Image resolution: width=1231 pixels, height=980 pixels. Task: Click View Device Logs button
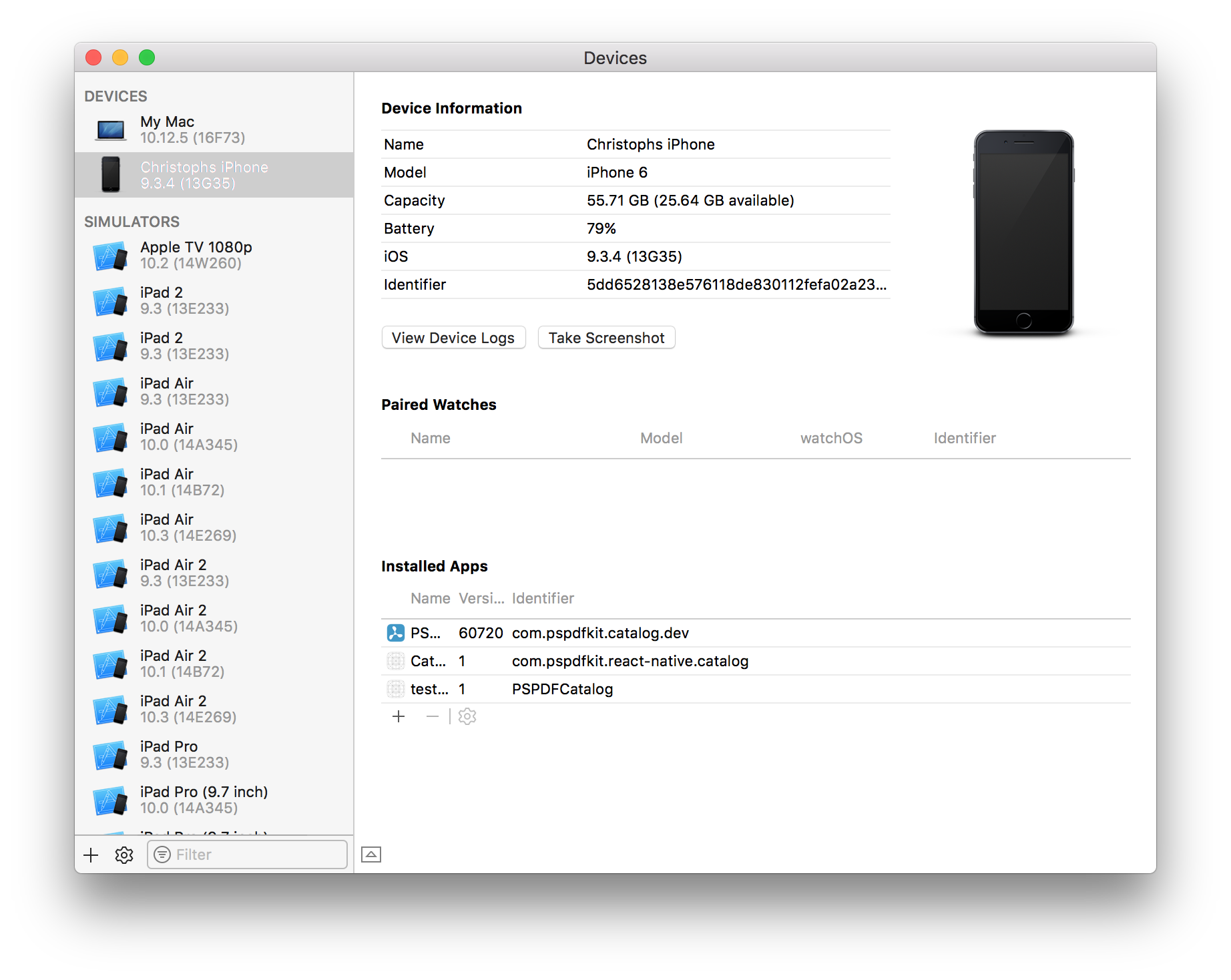click(453, 338)
